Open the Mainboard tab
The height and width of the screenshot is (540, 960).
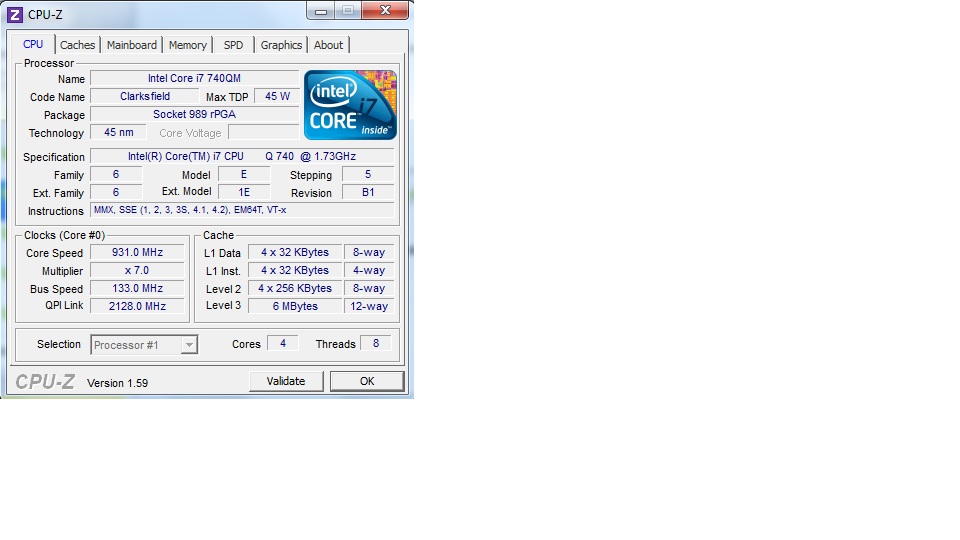click(x=132, y=45)
